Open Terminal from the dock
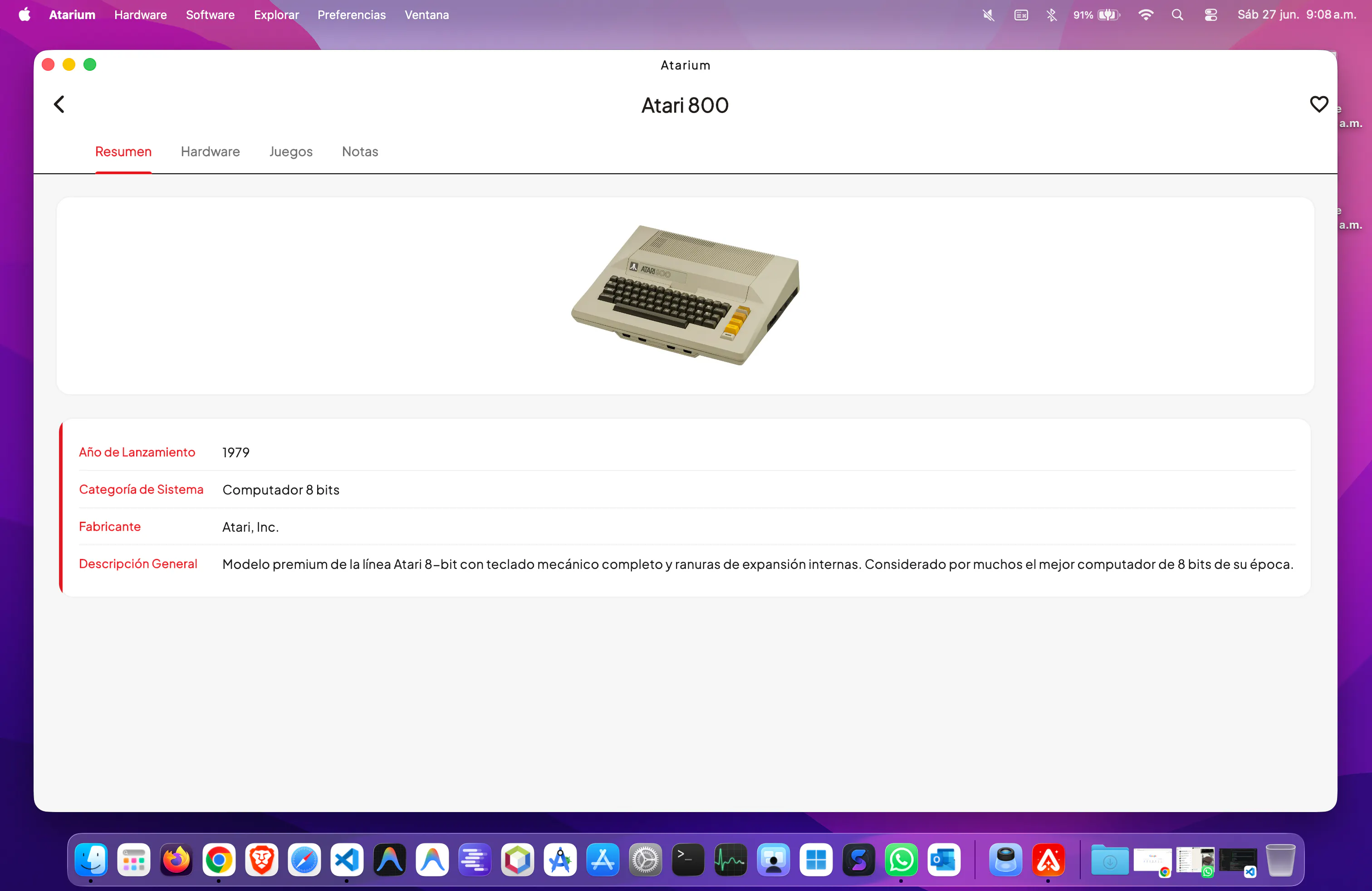 (x=688, y=860)
